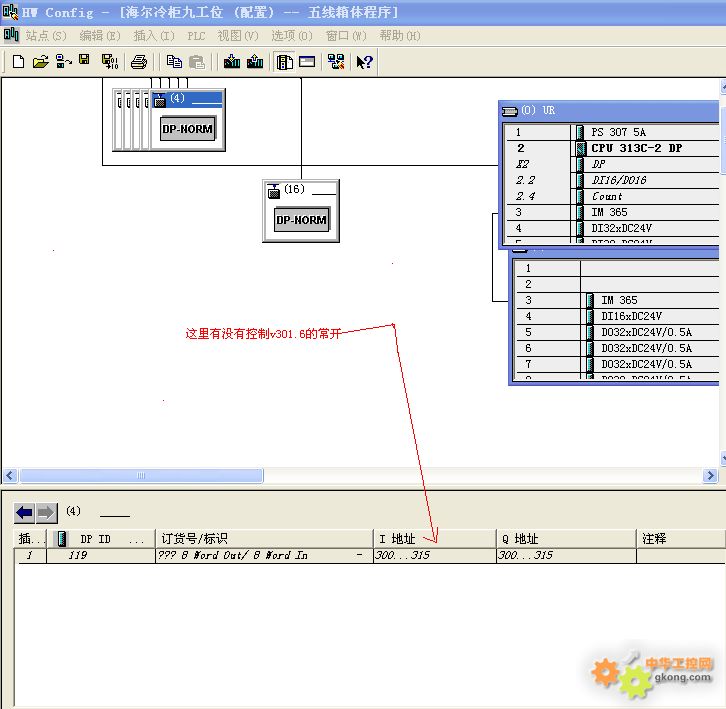Select IM 365 row in rack (0) UR

(x=611, y=212)
